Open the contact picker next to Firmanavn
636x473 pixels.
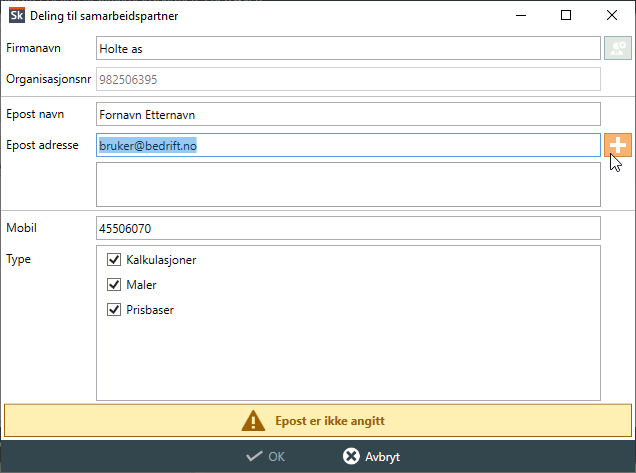click(x=618, y=48)
